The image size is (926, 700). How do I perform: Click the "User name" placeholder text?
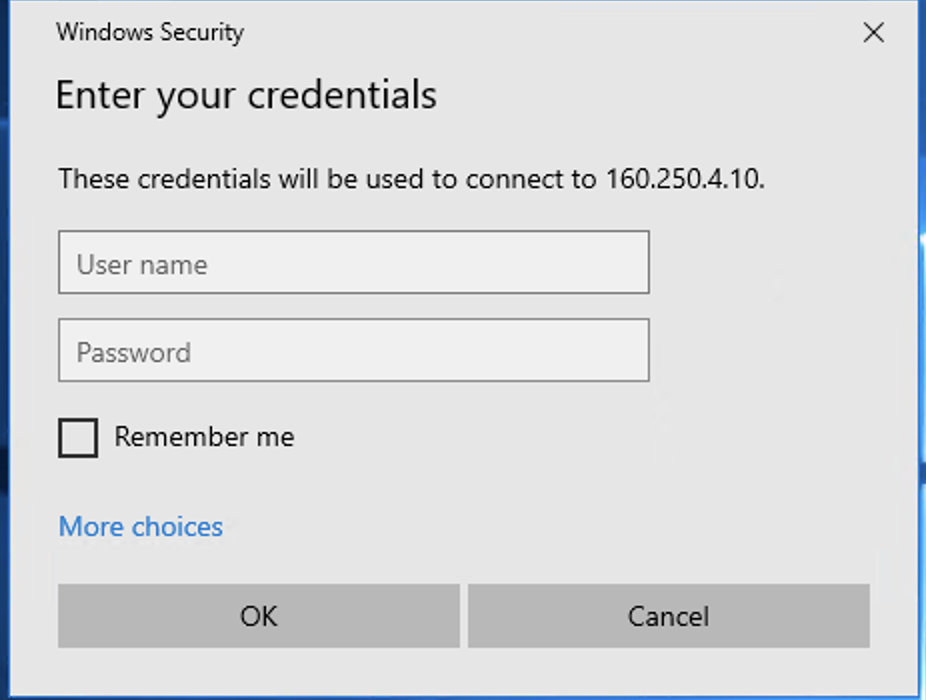tap(142, 265)
